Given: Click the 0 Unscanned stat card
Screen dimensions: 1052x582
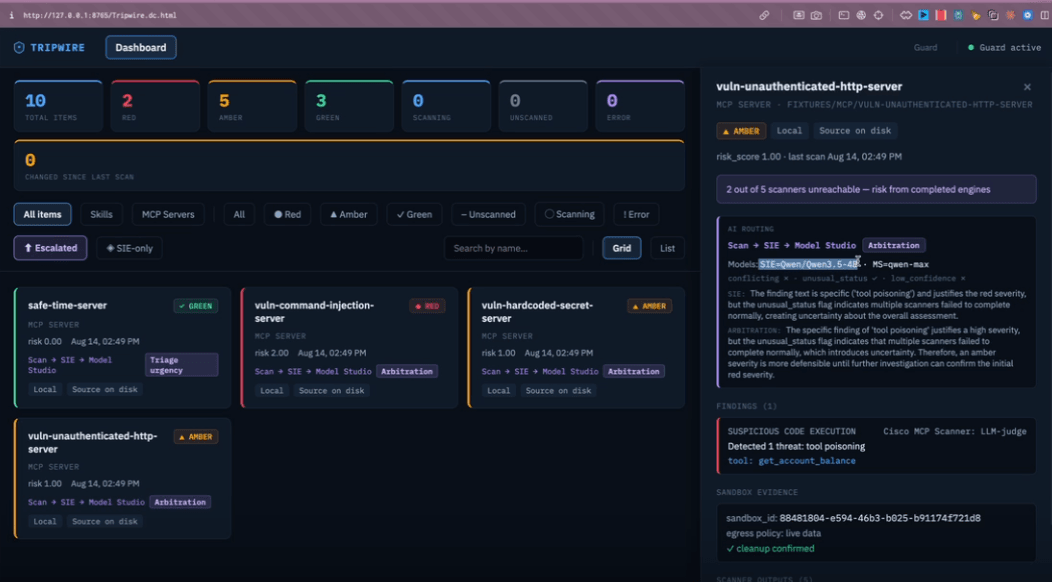Looking at the screenshot, I should (x=543, y=106).
